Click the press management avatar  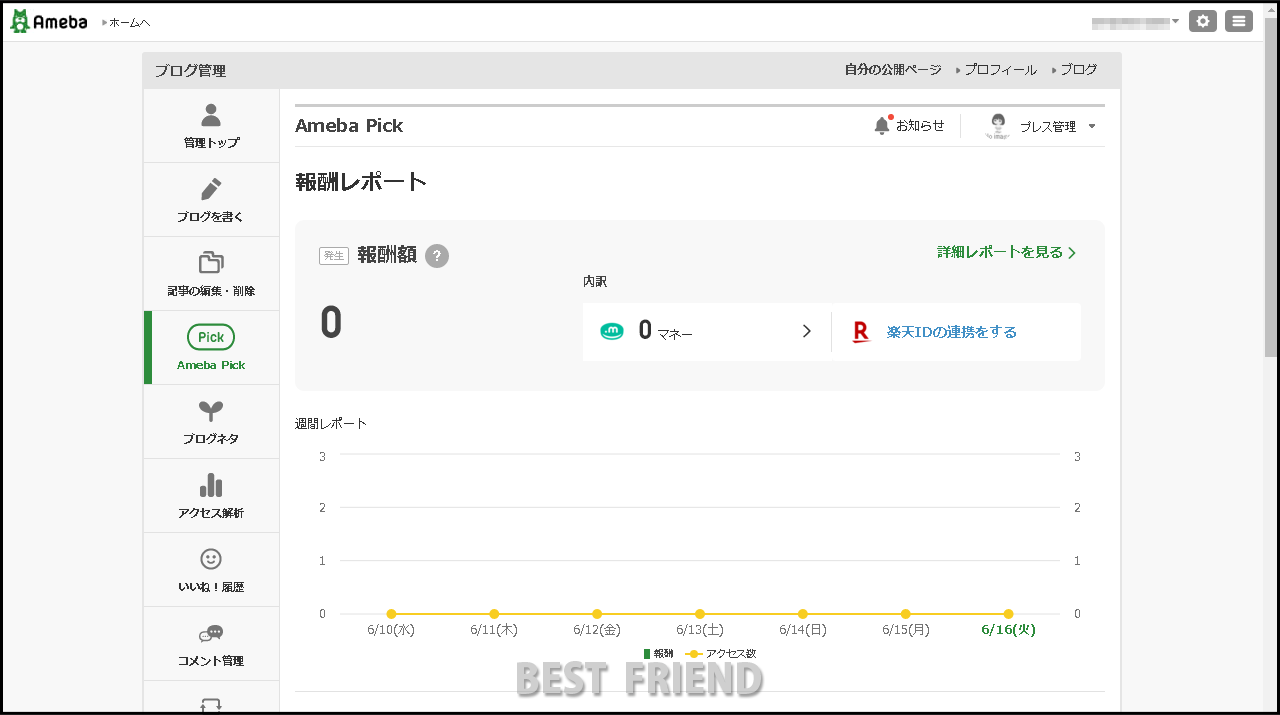click(998, 125)
